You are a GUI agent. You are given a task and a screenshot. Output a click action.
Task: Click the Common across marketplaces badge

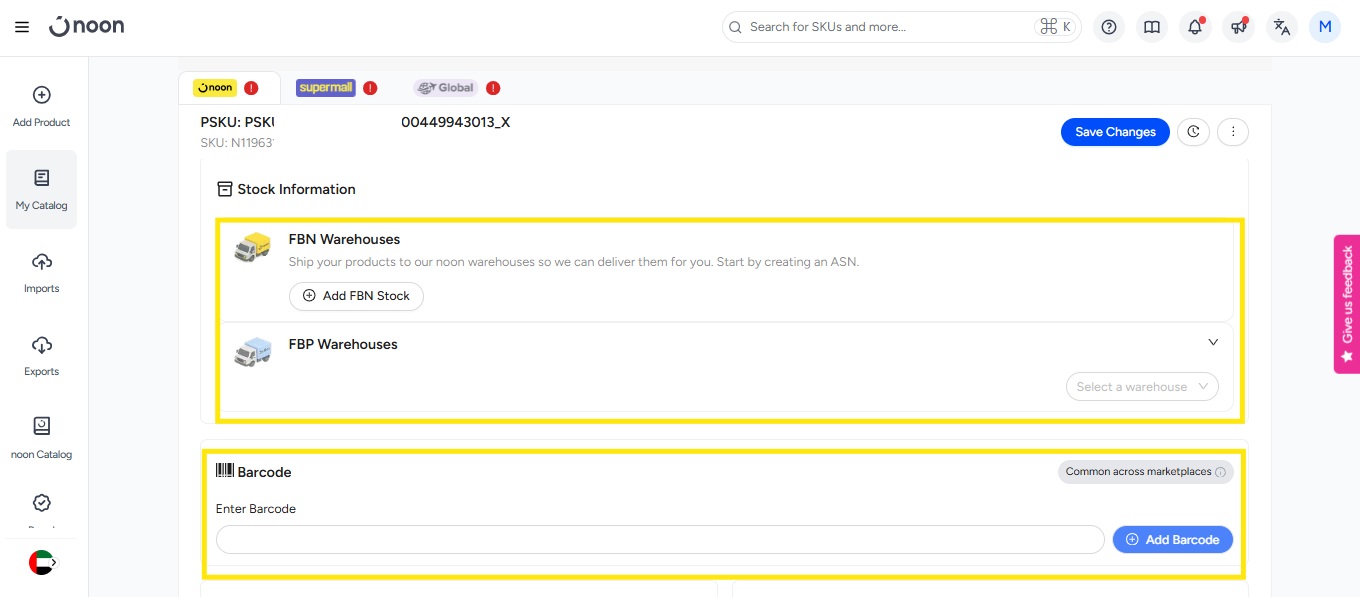[1145, 472]
